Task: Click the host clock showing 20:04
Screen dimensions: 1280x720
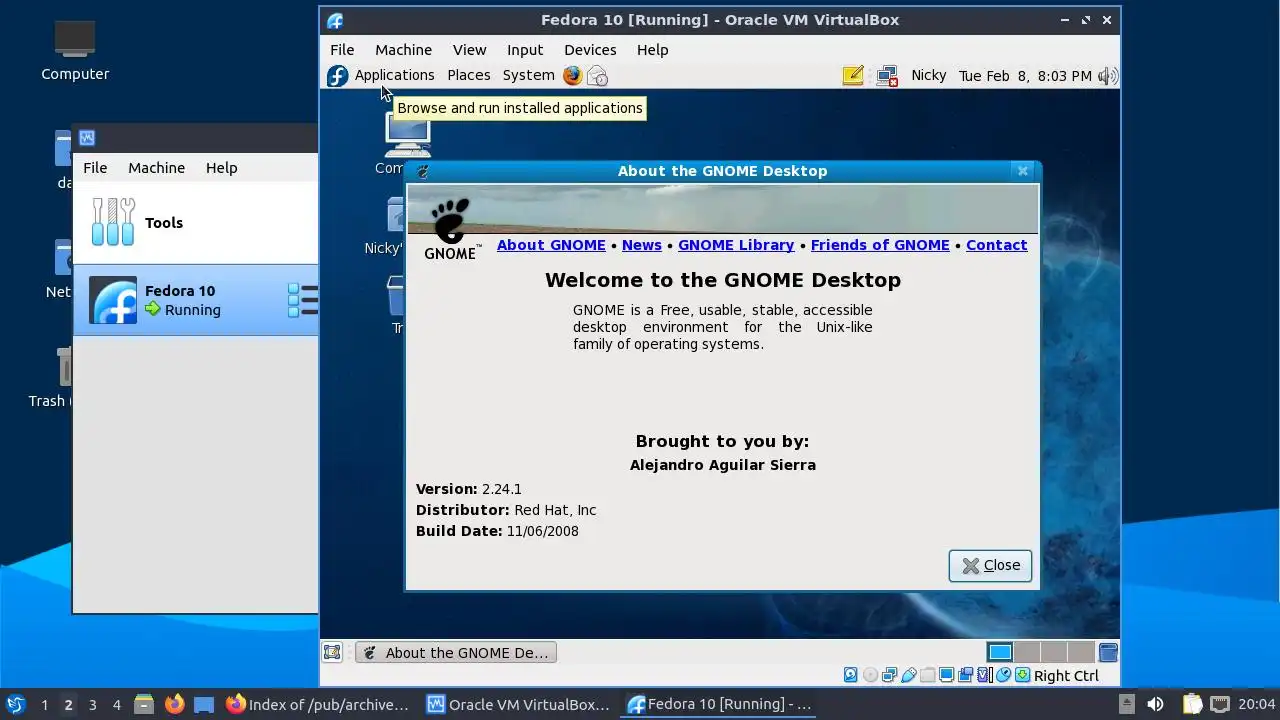Action: [1257, 704]
